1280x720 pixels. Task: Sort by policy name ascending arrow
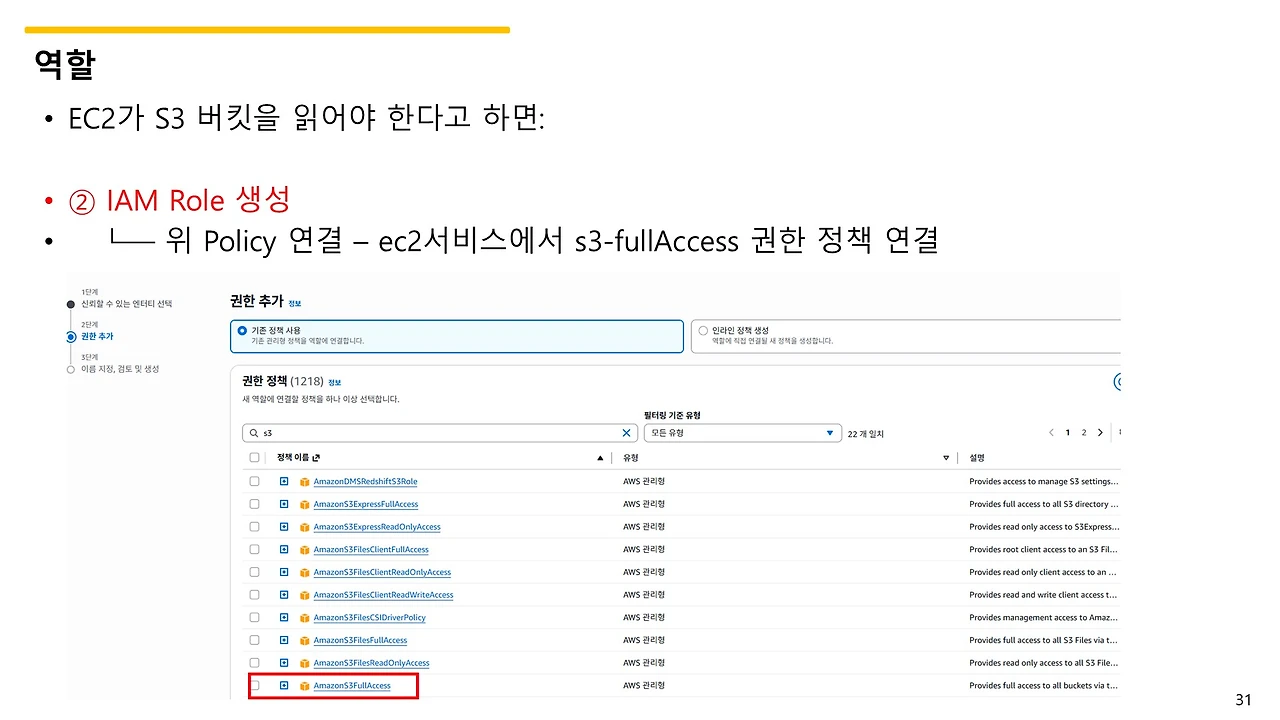(x=600, y=458)
